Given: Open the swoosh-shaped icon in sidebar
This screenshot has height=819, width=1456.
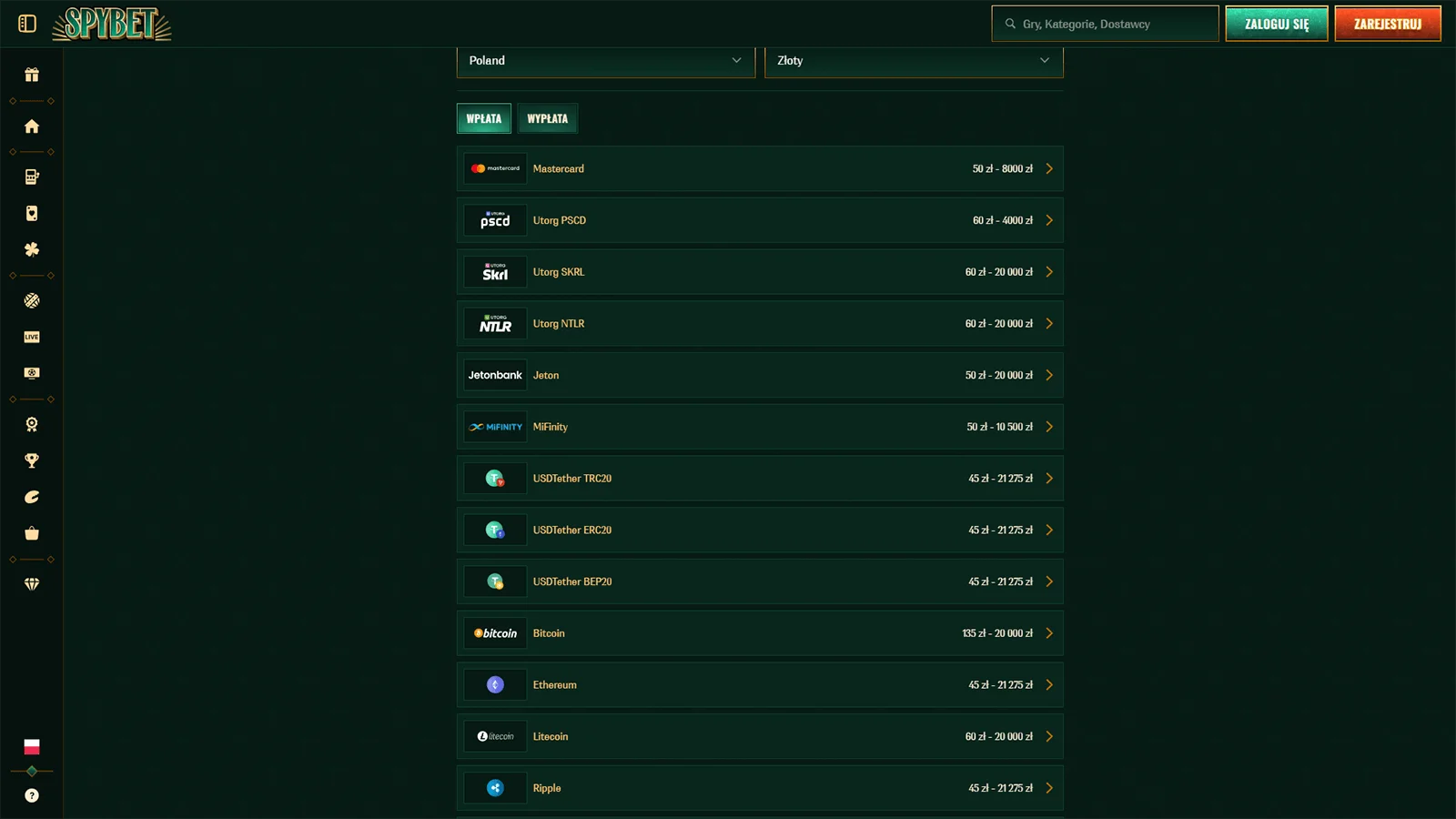Looking at the screenshot, I should [32, 497].
